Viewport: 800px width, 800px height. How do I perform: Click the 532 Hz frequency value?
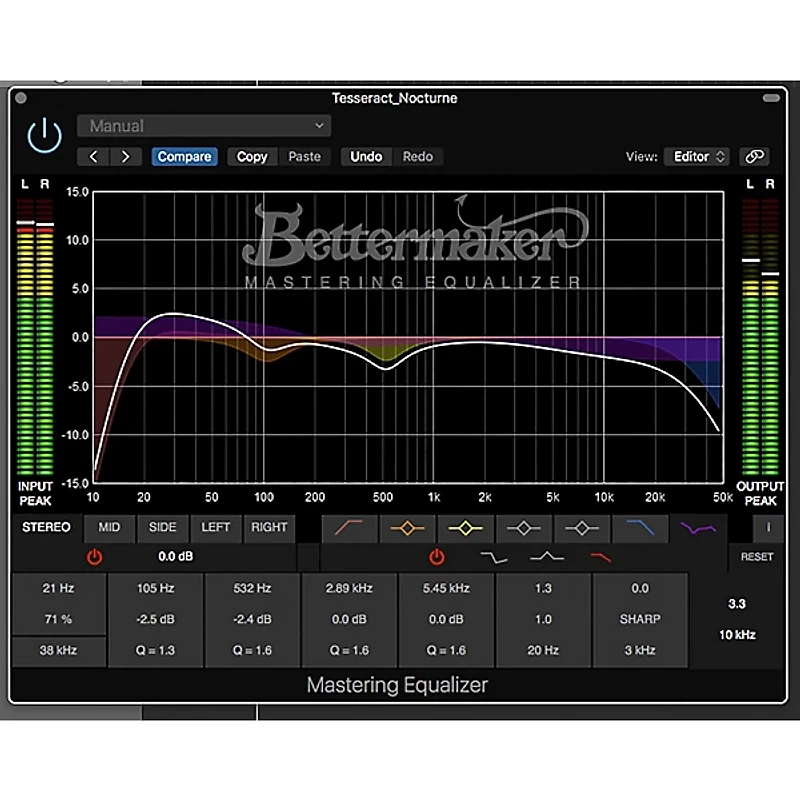252,588
